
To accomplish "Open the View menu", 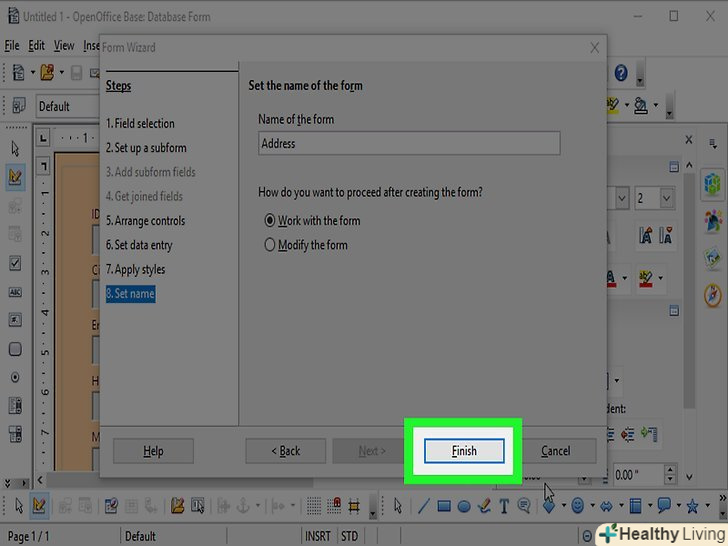I will 64,46.
